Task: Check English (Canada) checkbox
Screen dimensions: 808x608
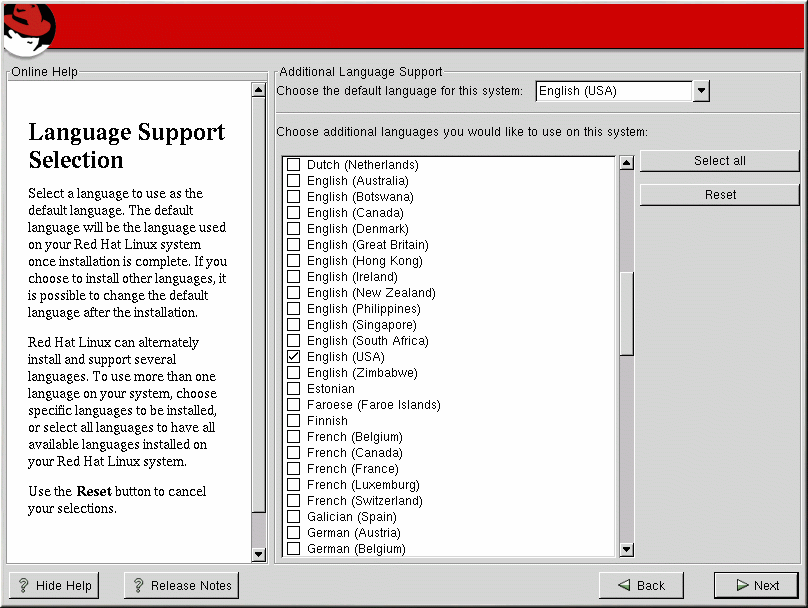Action: pos(293,212)
